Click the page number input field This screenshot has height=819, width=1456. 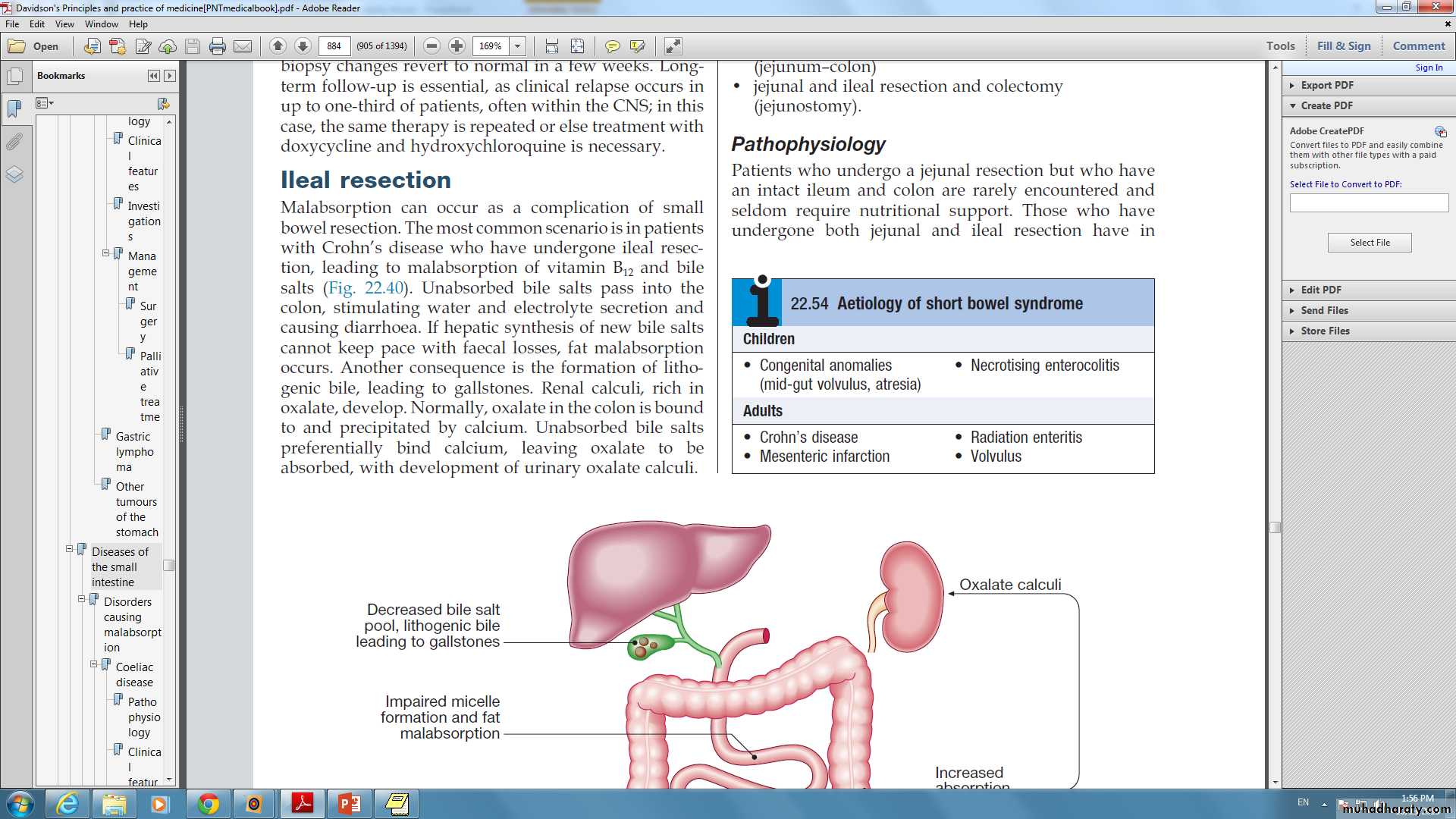[x=334, y=46]
